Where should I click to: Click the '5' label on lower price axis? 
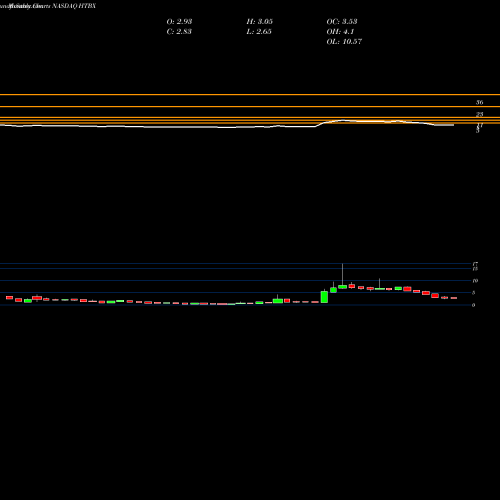point(473,293)
